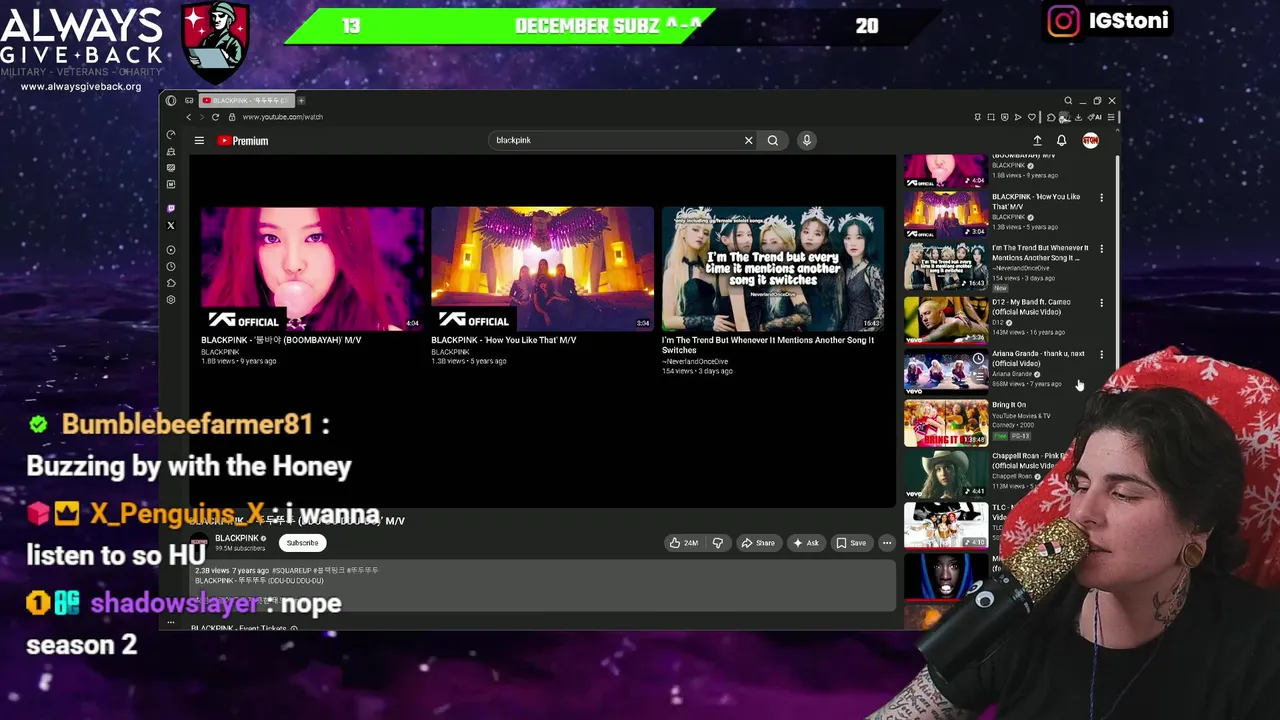
Task: Share the video
Action: (757, 543)
